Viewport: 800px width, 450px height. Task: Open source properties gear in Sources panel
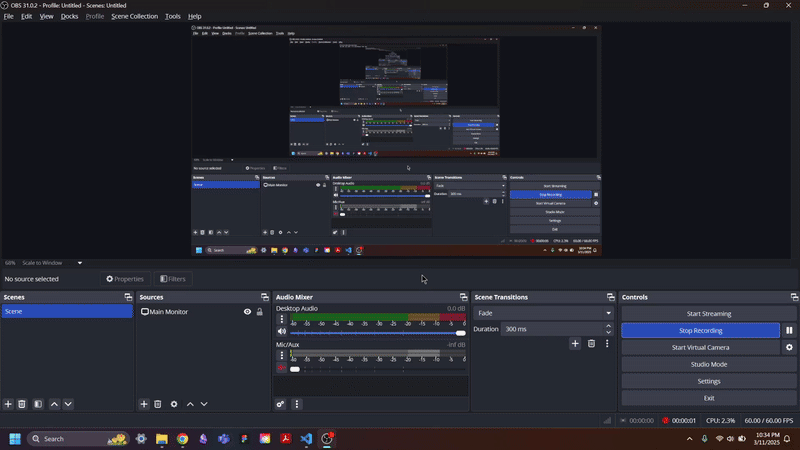[x=174, y=404]
